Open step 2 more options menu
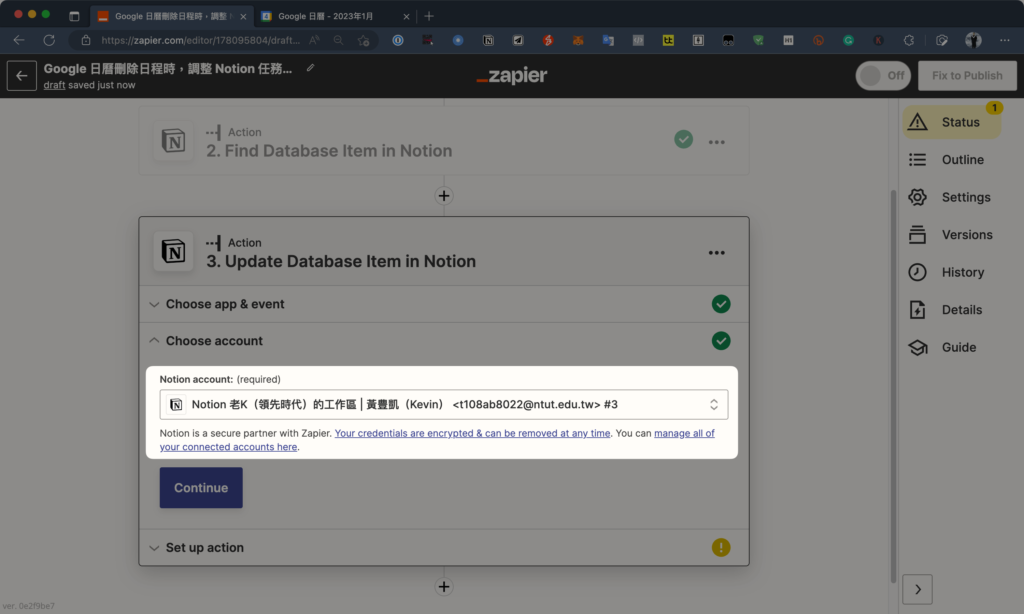Screen dimensions: 1024x614 [x=716, y=142]
